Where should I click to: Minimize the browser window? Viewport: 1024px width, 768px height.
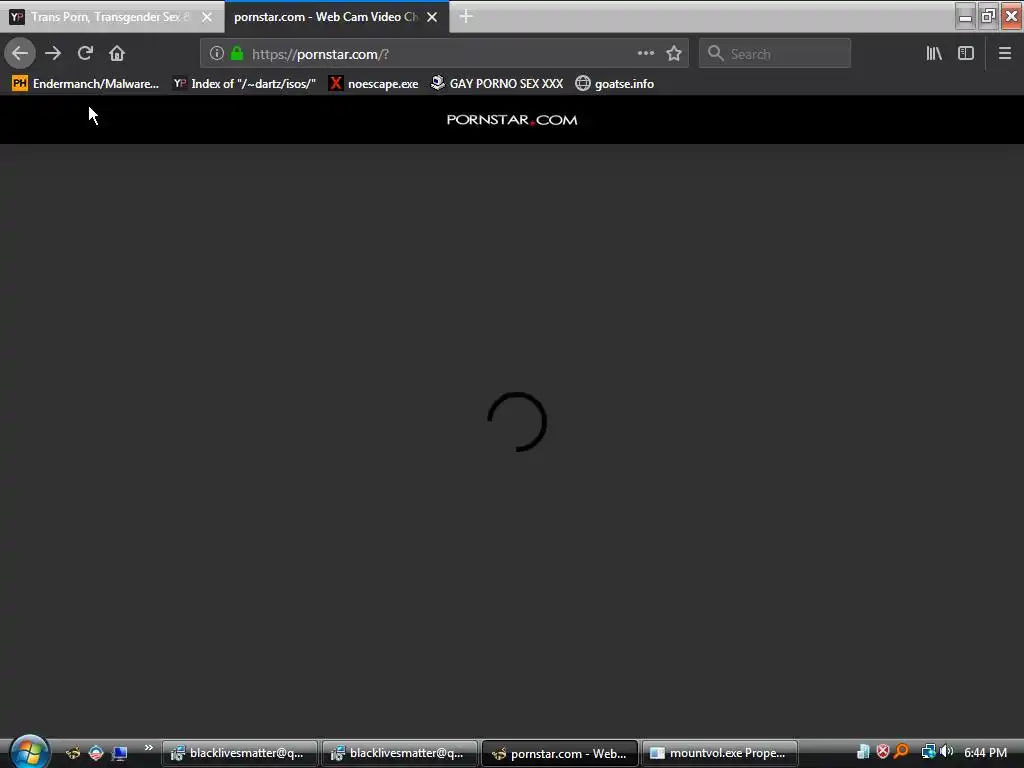965,16
